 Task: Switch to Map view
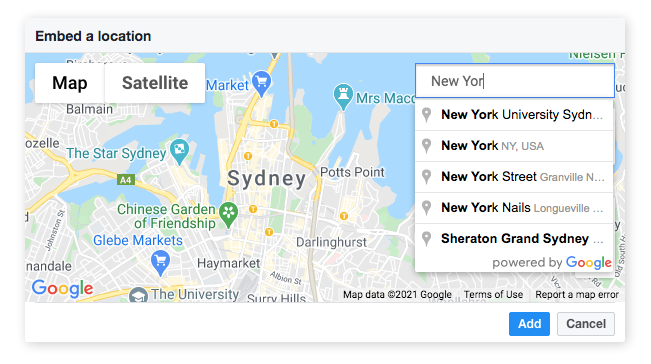point(70,83)
